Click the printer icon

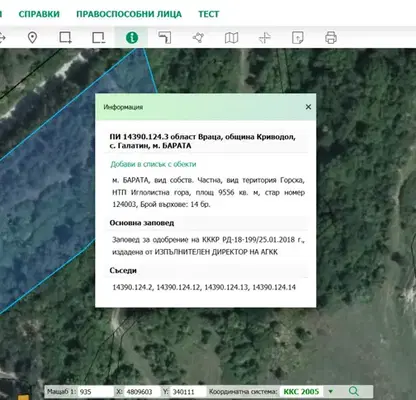coord(331,38)
